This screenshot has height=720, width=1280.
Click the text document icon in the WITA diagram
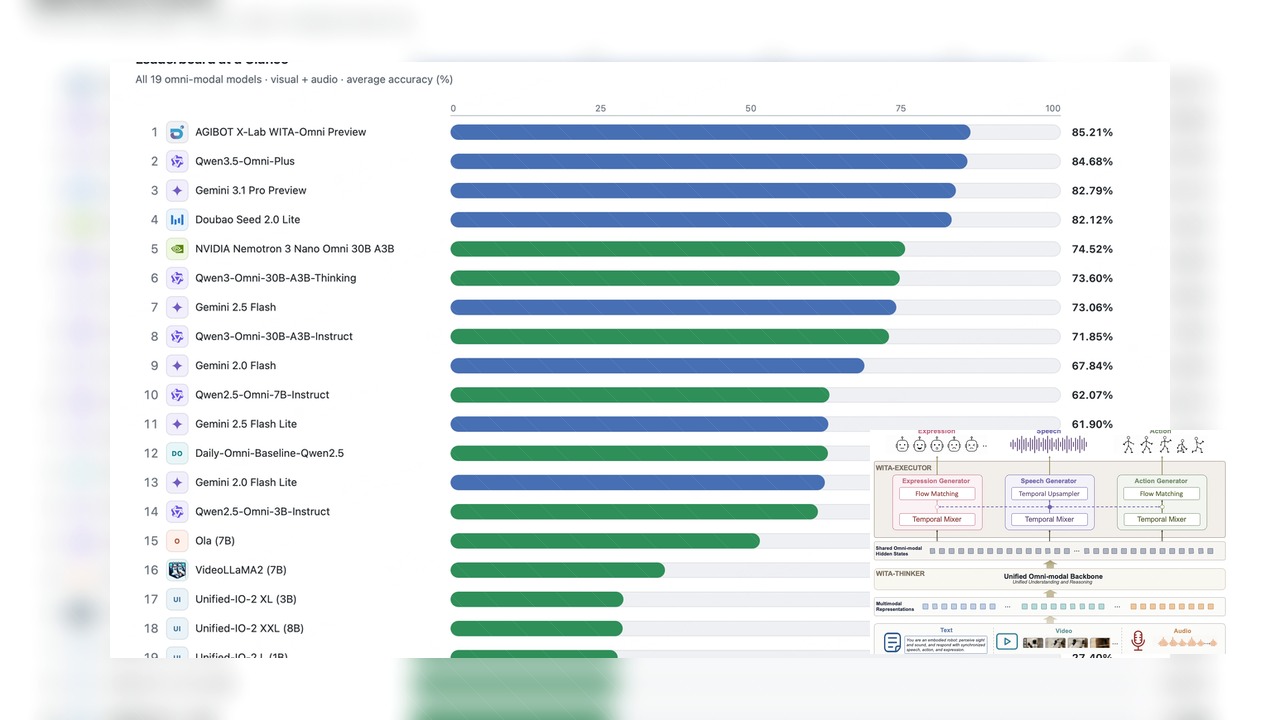pyautogui.click(x=893, y=641)
